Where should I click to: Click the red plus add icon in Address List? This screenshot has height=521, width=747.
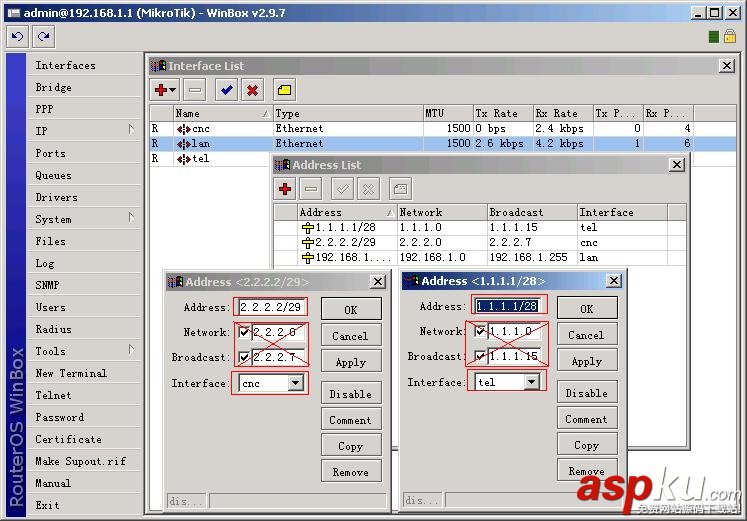(285, 189)
